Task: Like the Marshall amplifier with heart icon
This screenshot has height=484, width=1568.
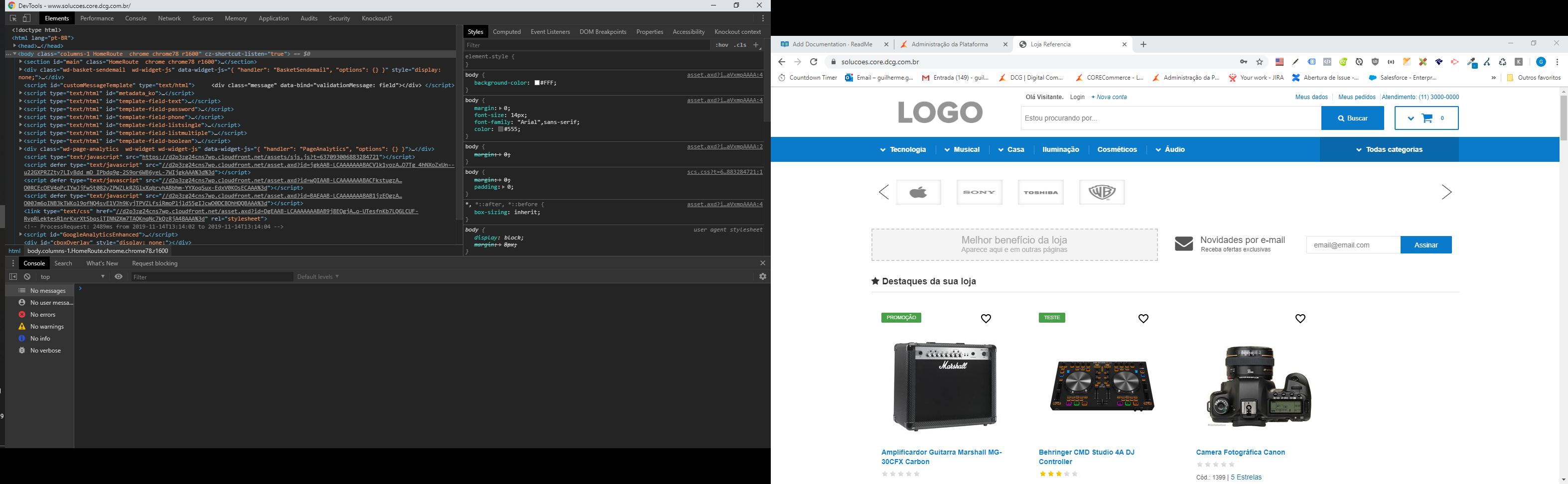Action: click(986, 319)
